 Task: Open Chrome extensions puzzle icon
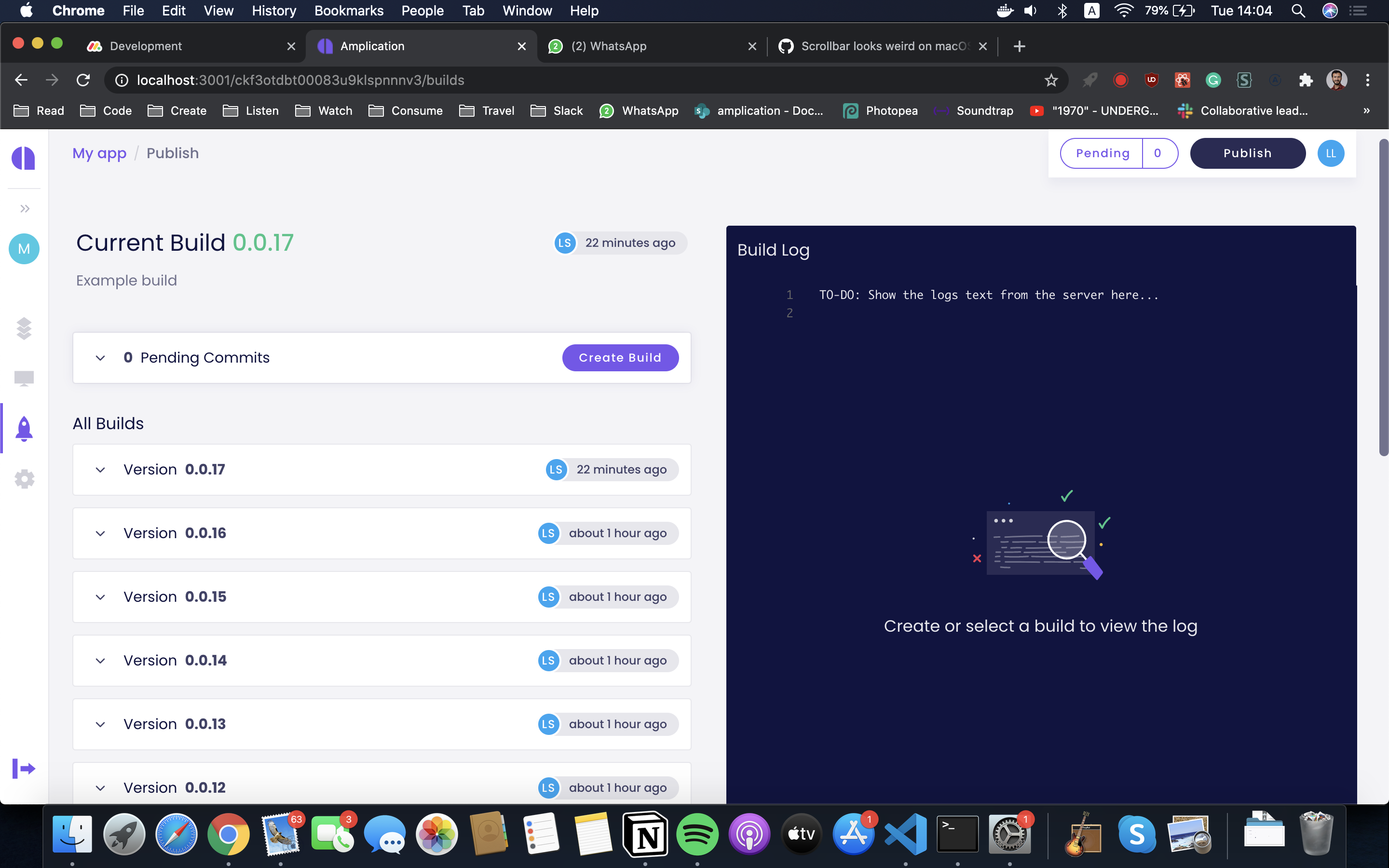pos(1306,80)
